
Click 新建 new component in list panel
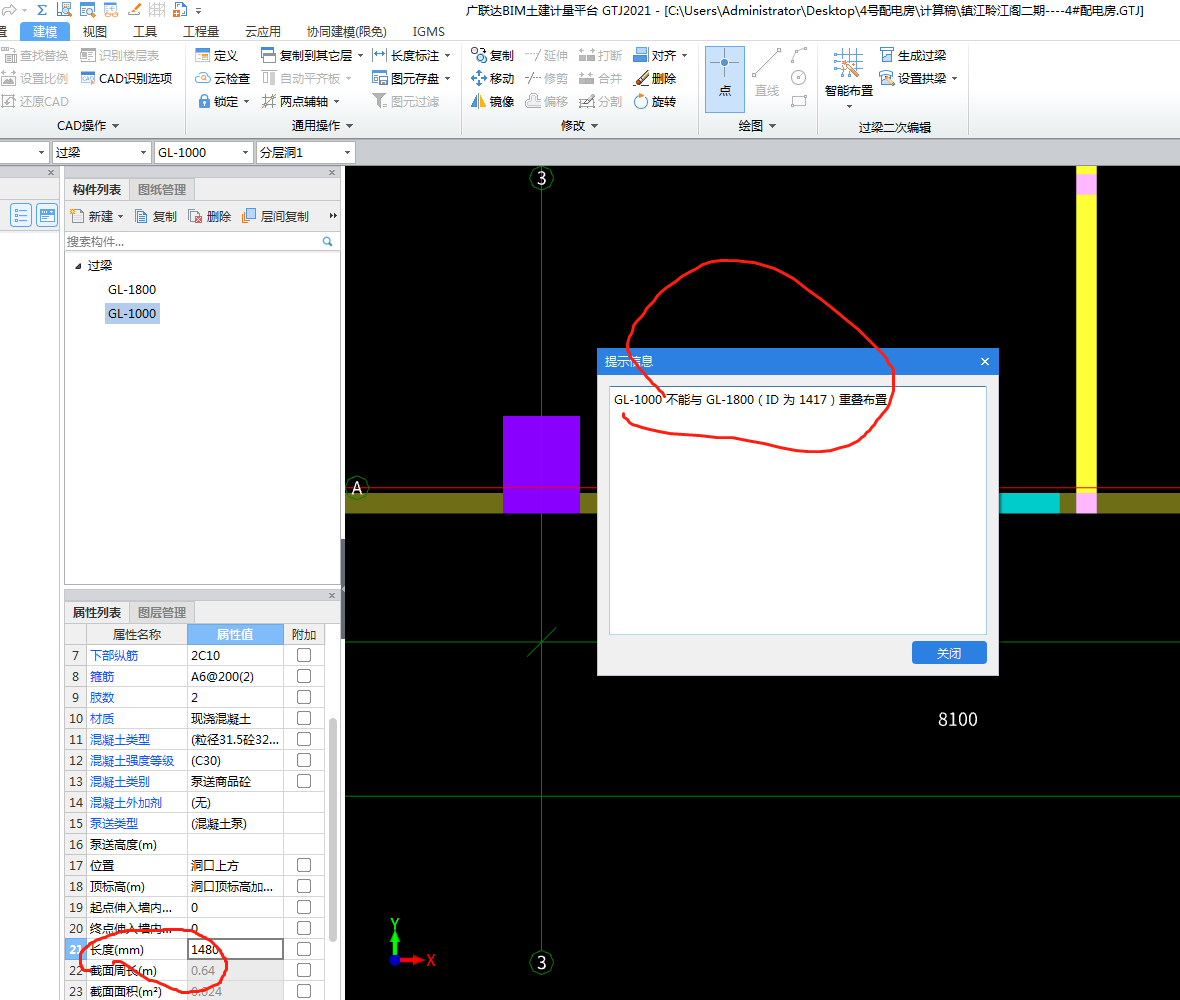tap(95, 217)
